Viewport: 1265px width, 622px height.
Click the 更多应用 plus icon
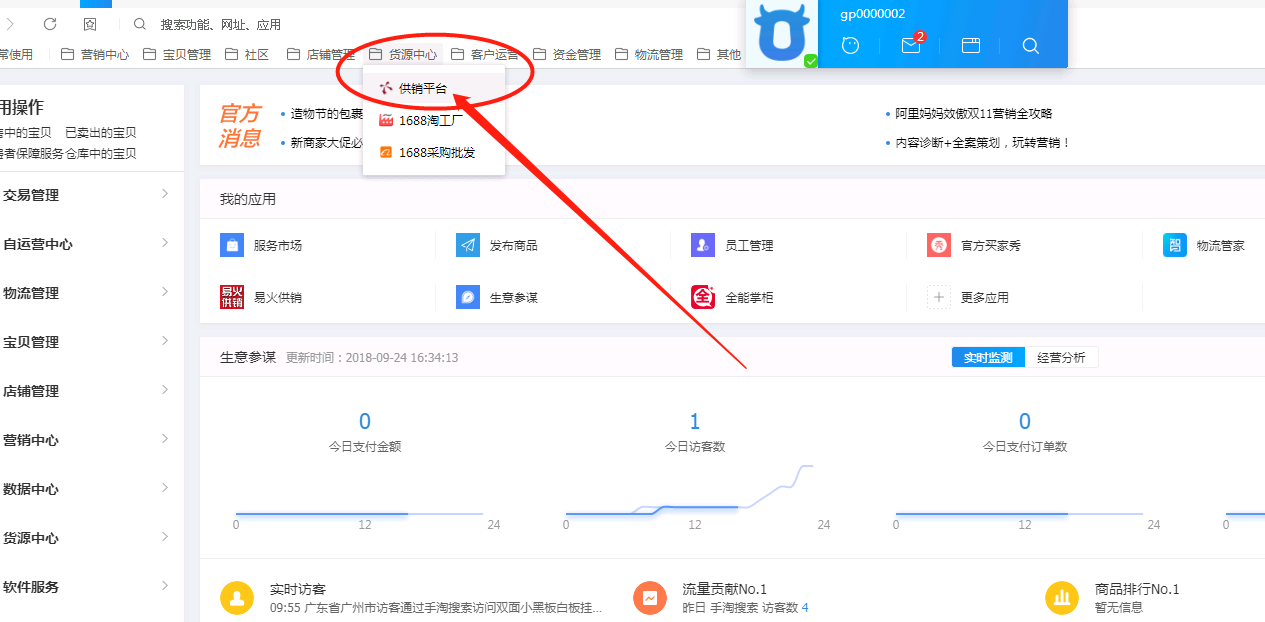coord(939,297)
